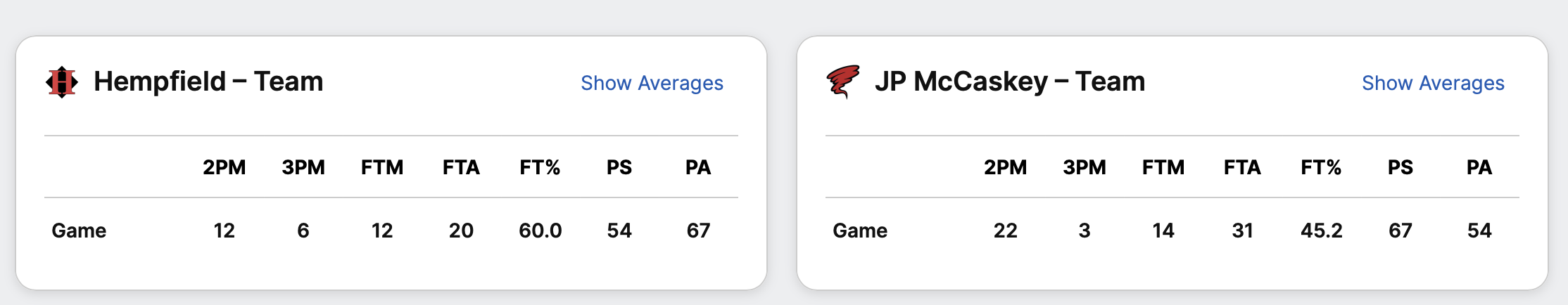
Task: Click the FTM header in the Hempfield table
Action: click(382, 167)
